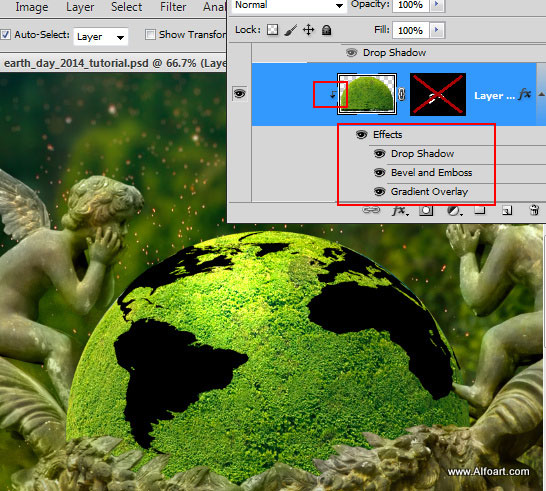
Task: Toggle the Auto-Select checkbox
Action: click(x=5, y=35)
